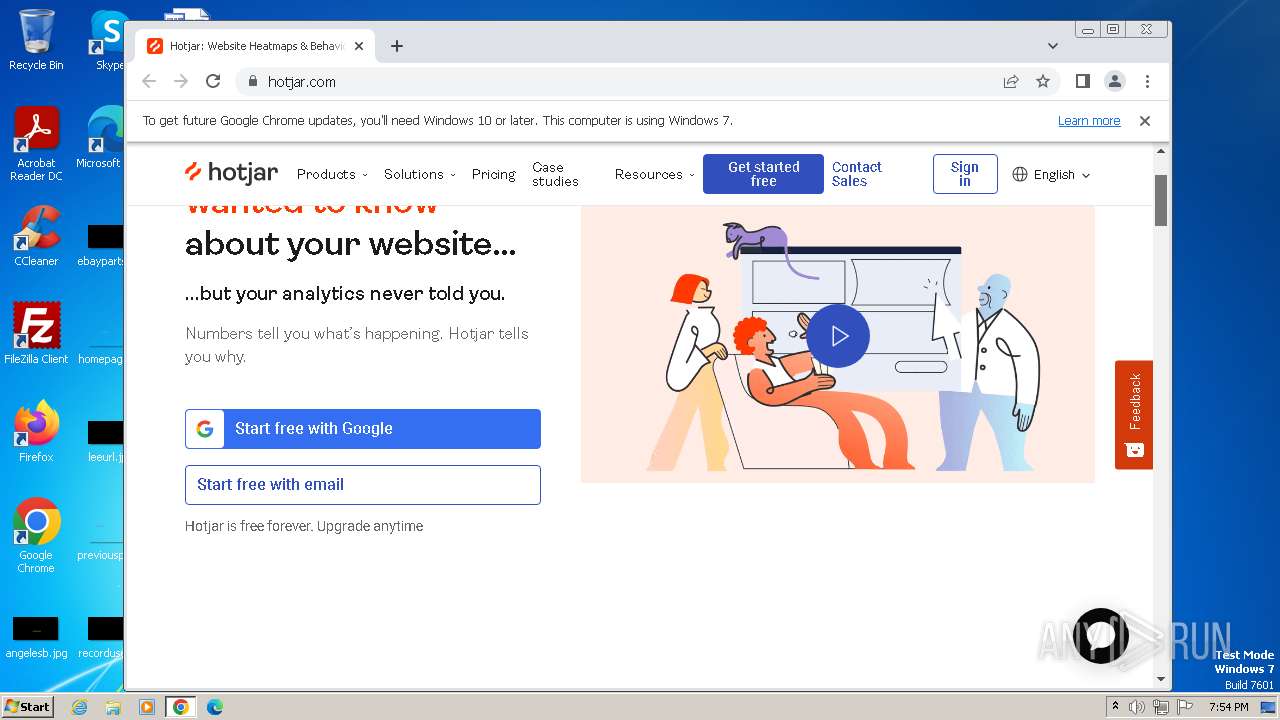The image size is (1280, 720).
Task: Open the Recycle Bin desktop icon
Action: coord(36,41)
